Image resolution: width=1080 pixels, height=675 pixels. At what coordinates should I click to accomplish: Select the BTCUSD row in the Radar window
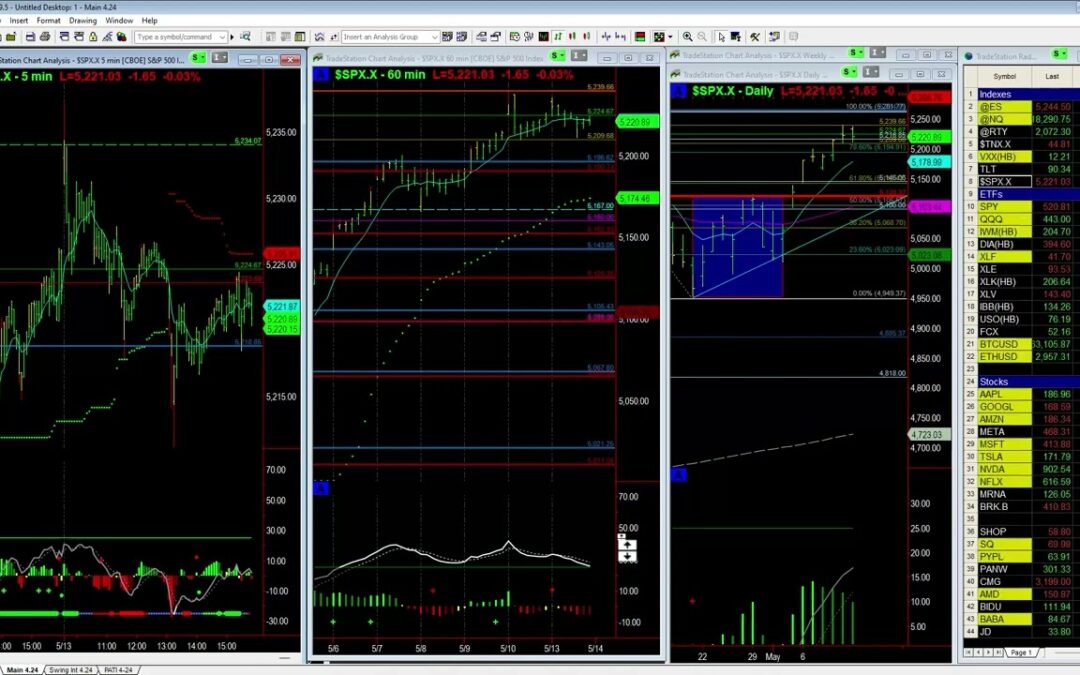coord(1022,344)
